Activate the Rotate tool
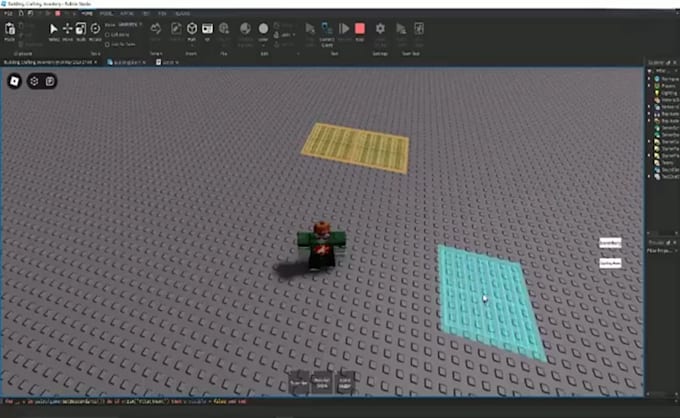Viewport: 680px width, 418px height. [x=95, y=29]
